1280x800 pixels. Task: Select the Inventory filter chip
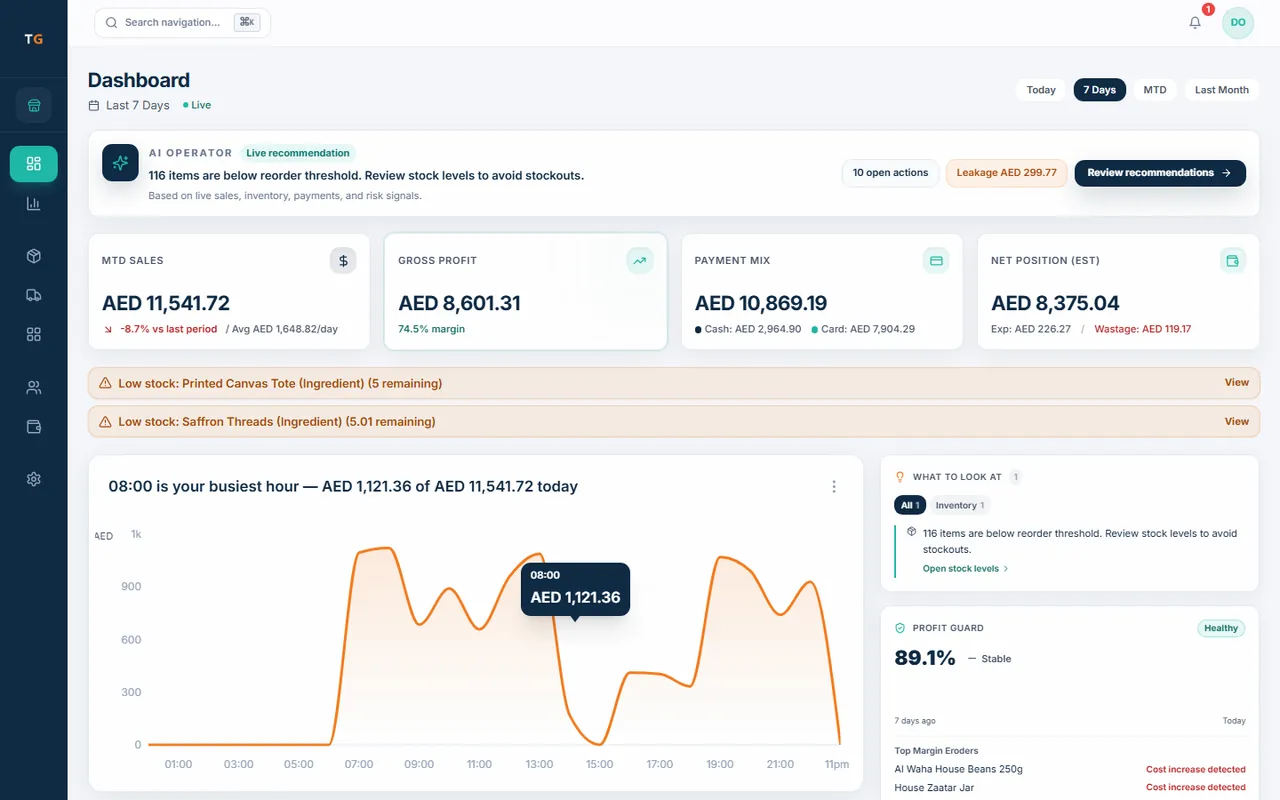960,506
